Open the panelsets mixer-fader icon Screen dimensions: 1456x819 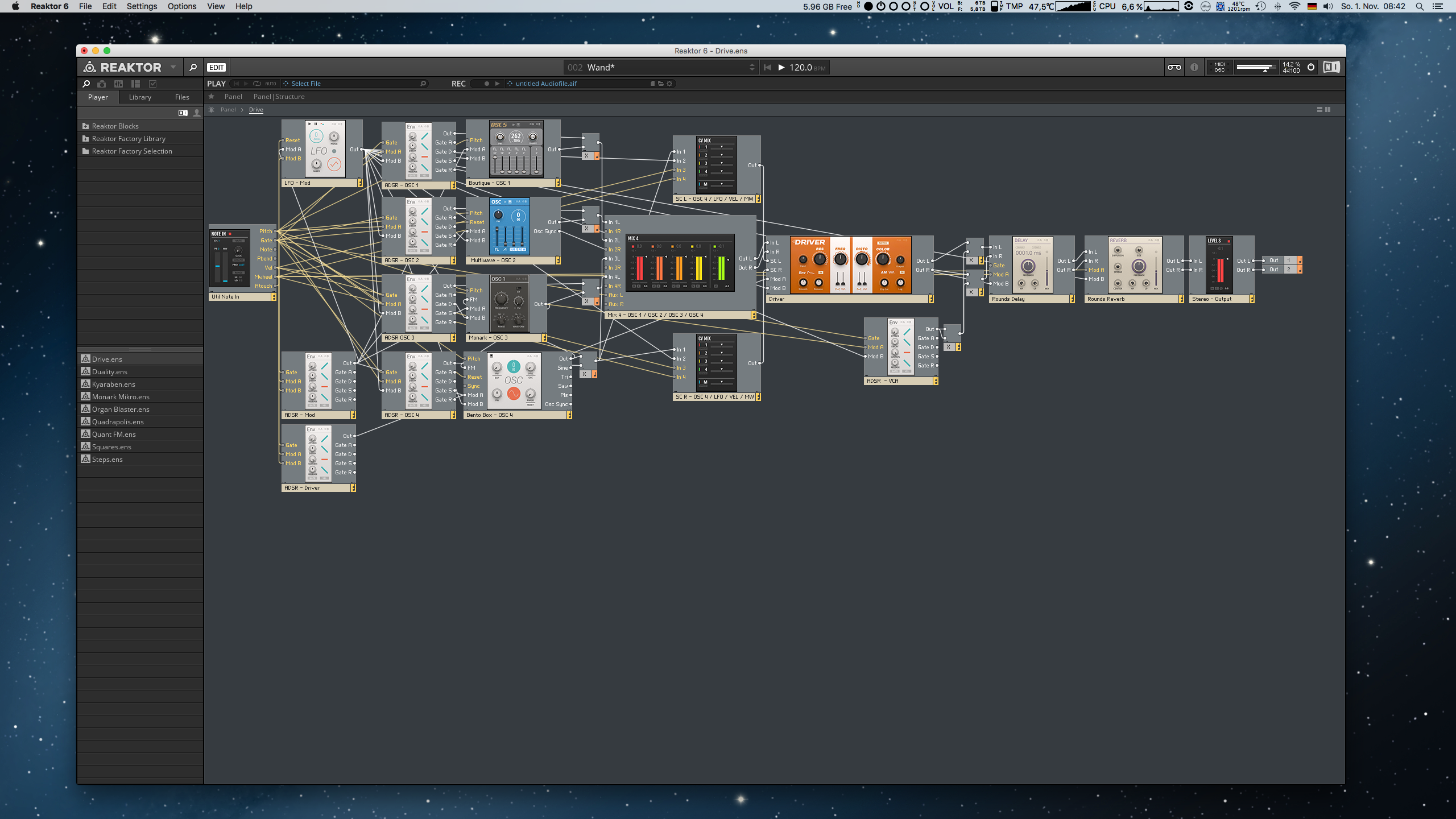click(118, 84)
